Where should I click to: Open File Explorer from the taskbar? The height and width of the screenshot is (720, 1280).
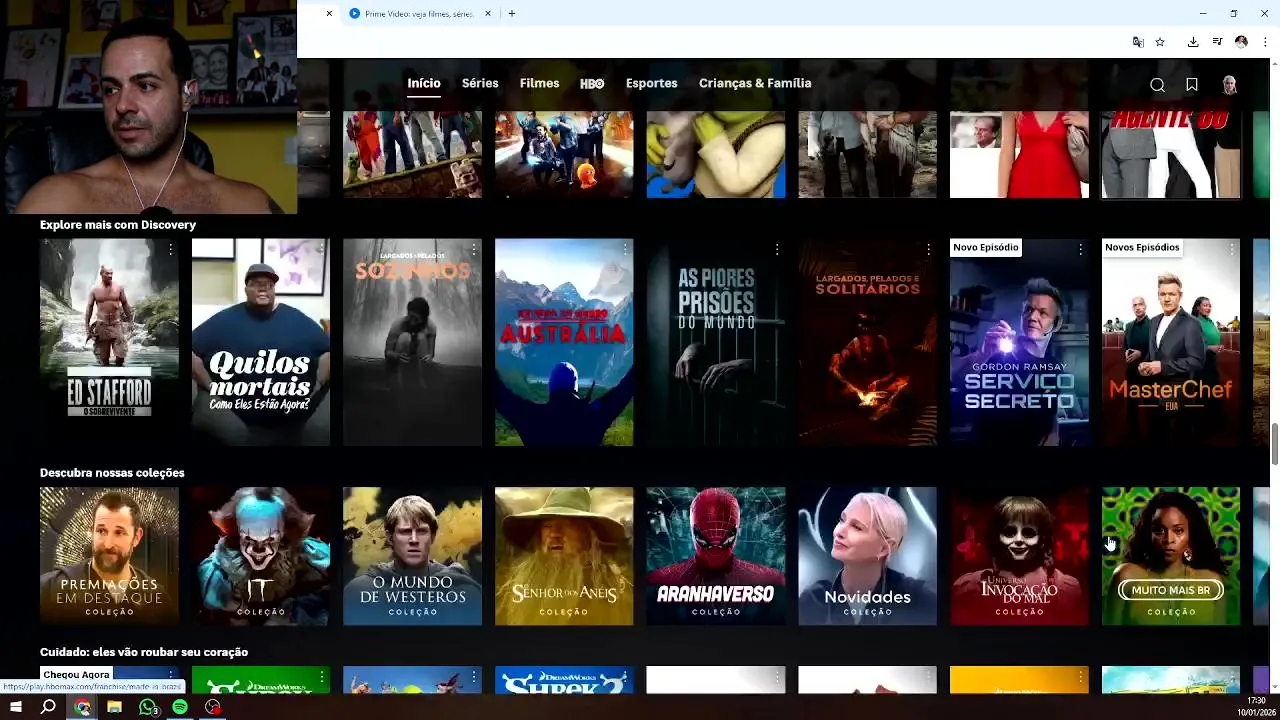[114, 707]
